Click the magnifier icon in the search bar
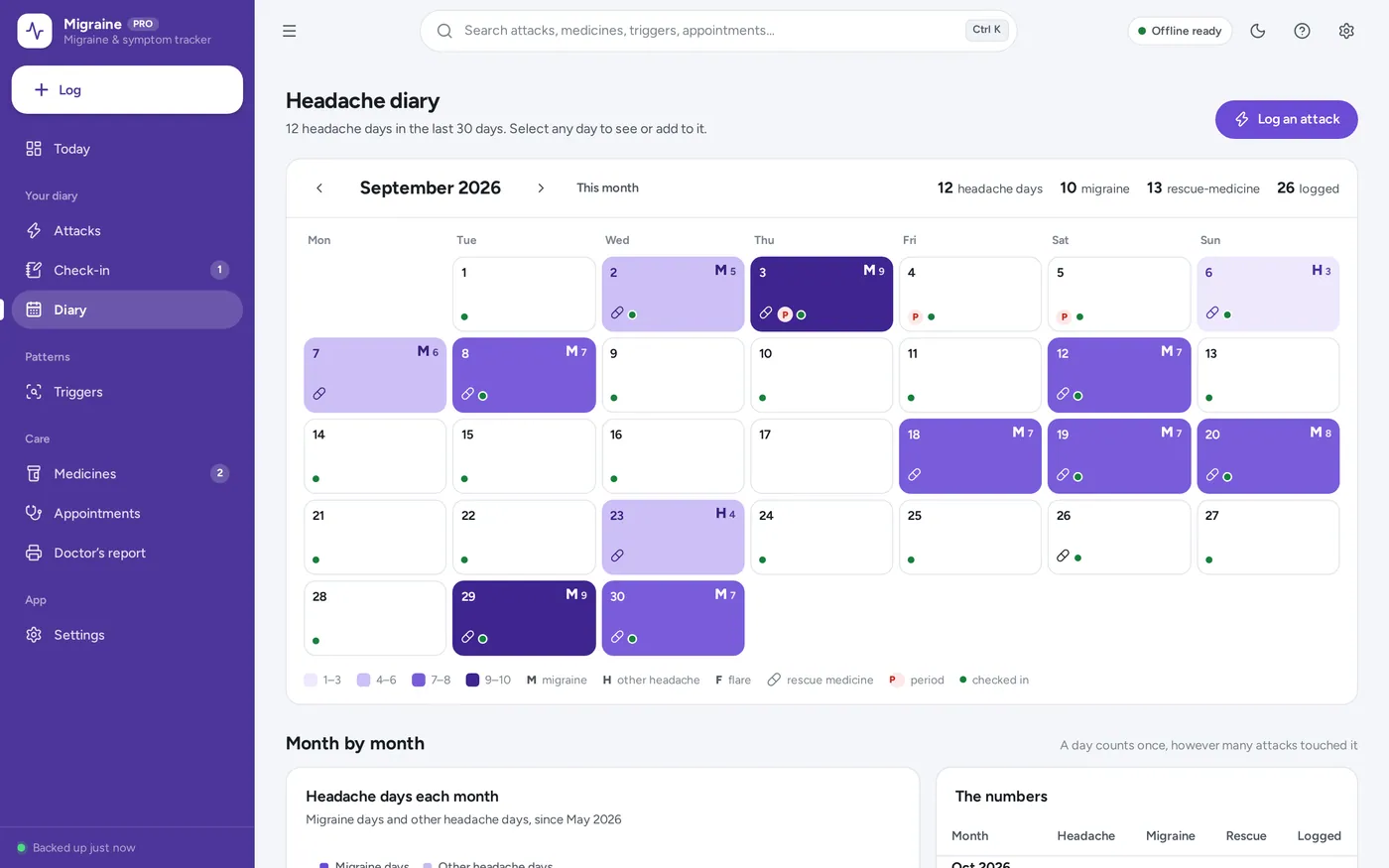Screen dimensions: 1389x868 (x=444, y=31)
